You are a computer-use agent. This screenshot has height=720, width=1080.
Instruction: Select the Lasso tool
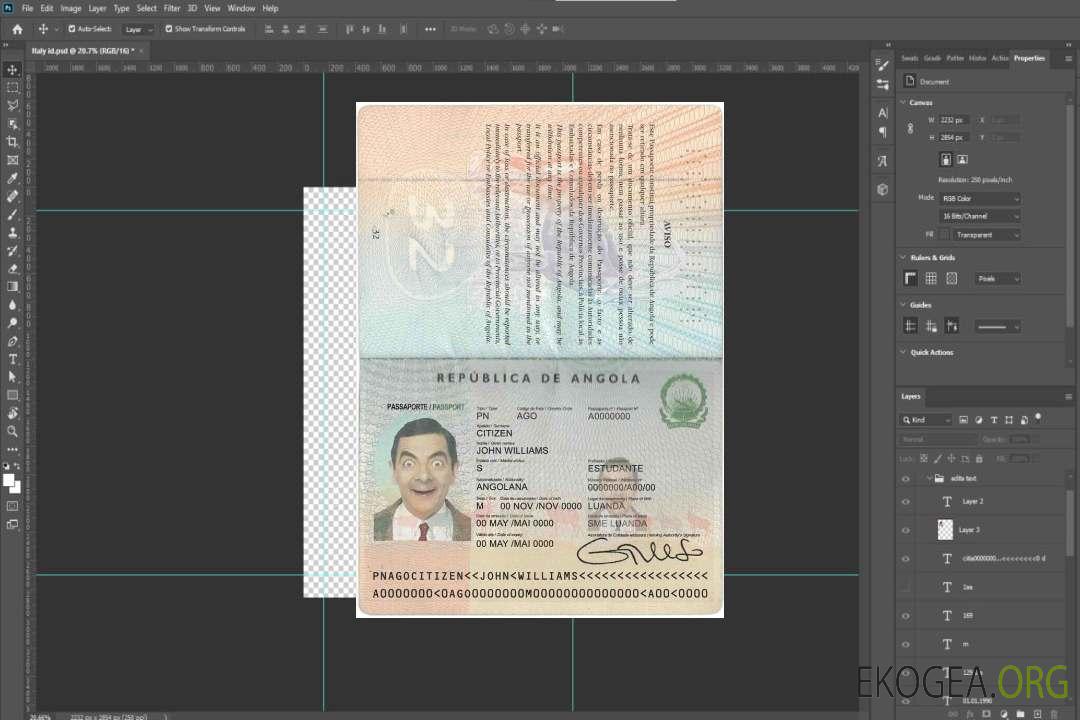point(12,105)
